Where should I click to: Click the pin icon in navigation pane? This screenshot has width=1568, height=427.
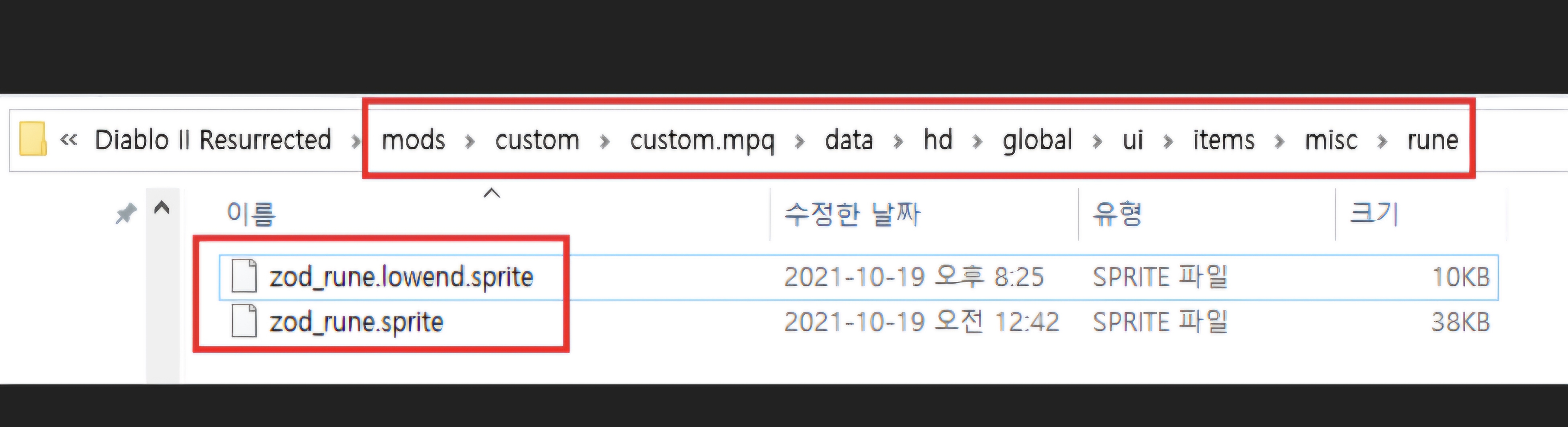point(126,213)
